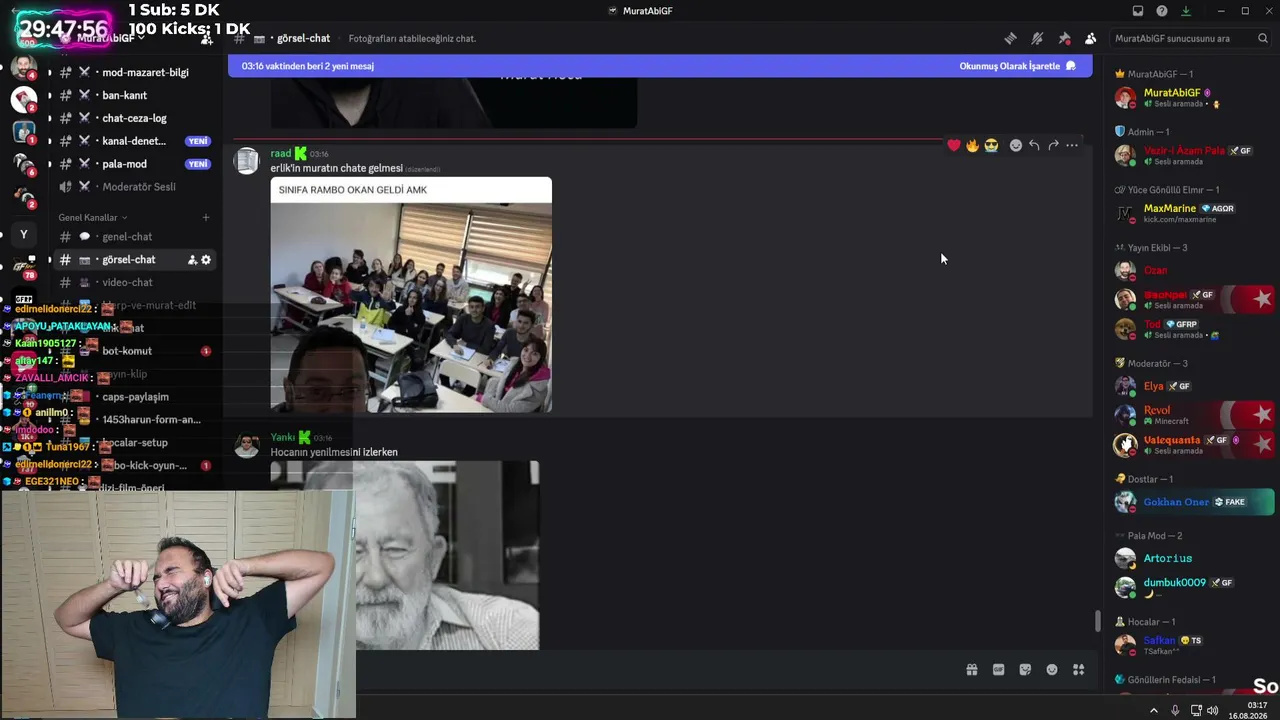Open member Artorius in Pala Mod
Viewport: 1280px width, 720px height.
[1194, 558]
